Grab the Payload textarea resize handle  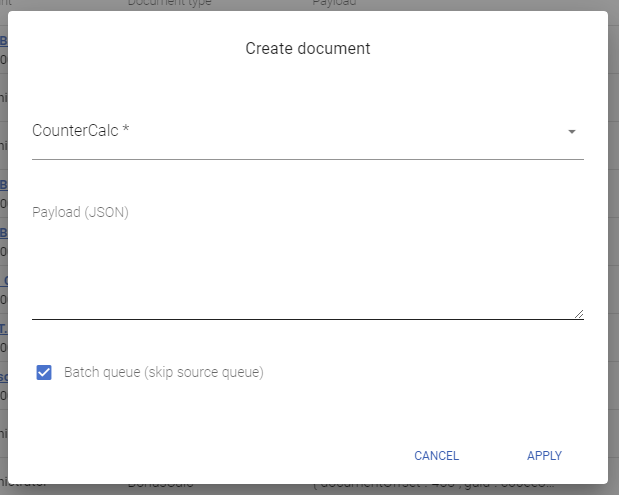click(578, 313)
